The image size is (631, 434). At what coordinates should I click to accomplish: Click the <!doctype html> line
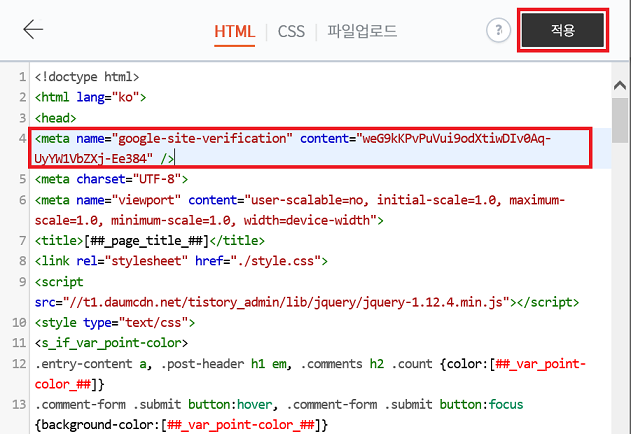87,76
